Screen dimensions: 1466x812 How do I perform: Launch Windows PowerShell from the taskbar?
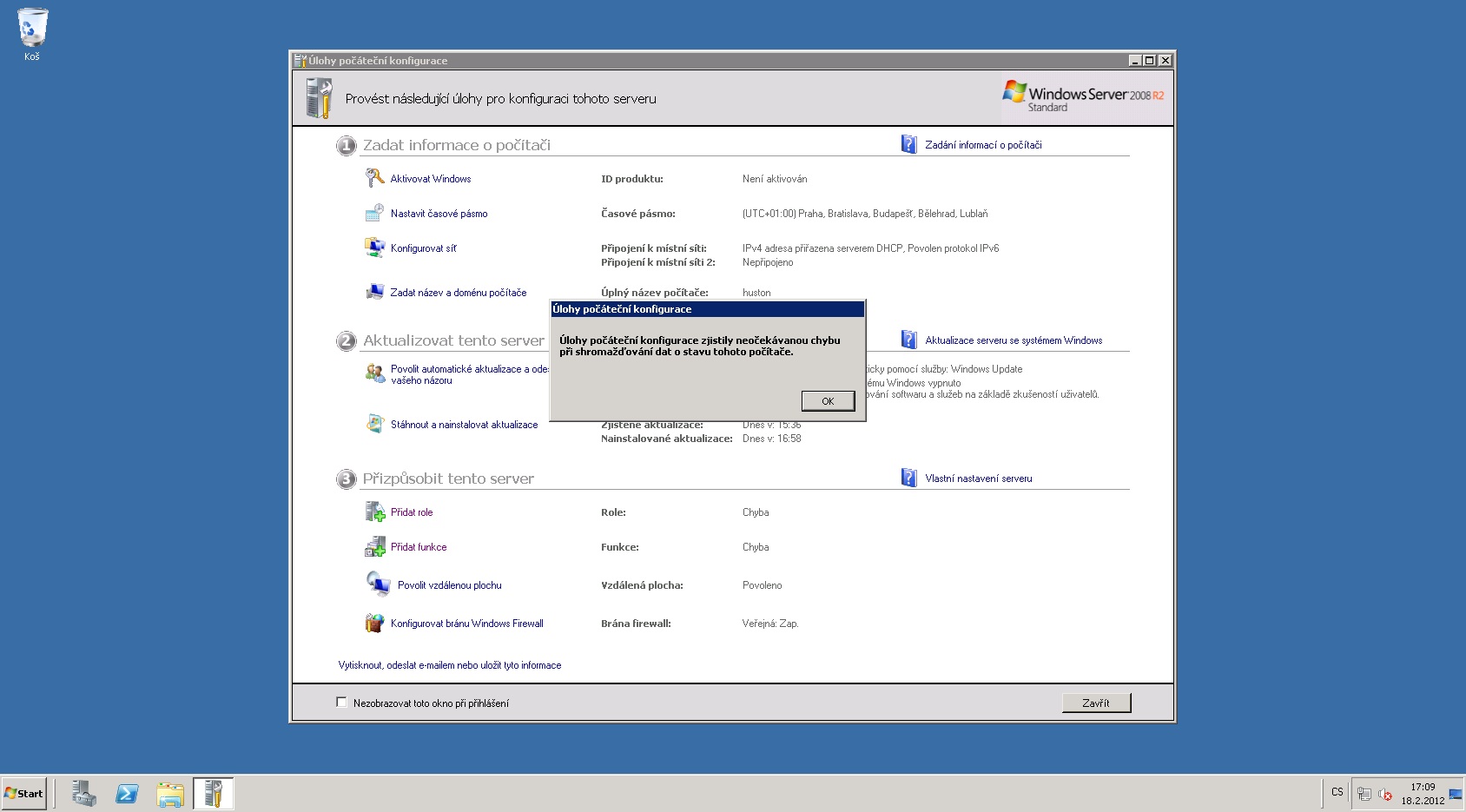tap(127, 793)
